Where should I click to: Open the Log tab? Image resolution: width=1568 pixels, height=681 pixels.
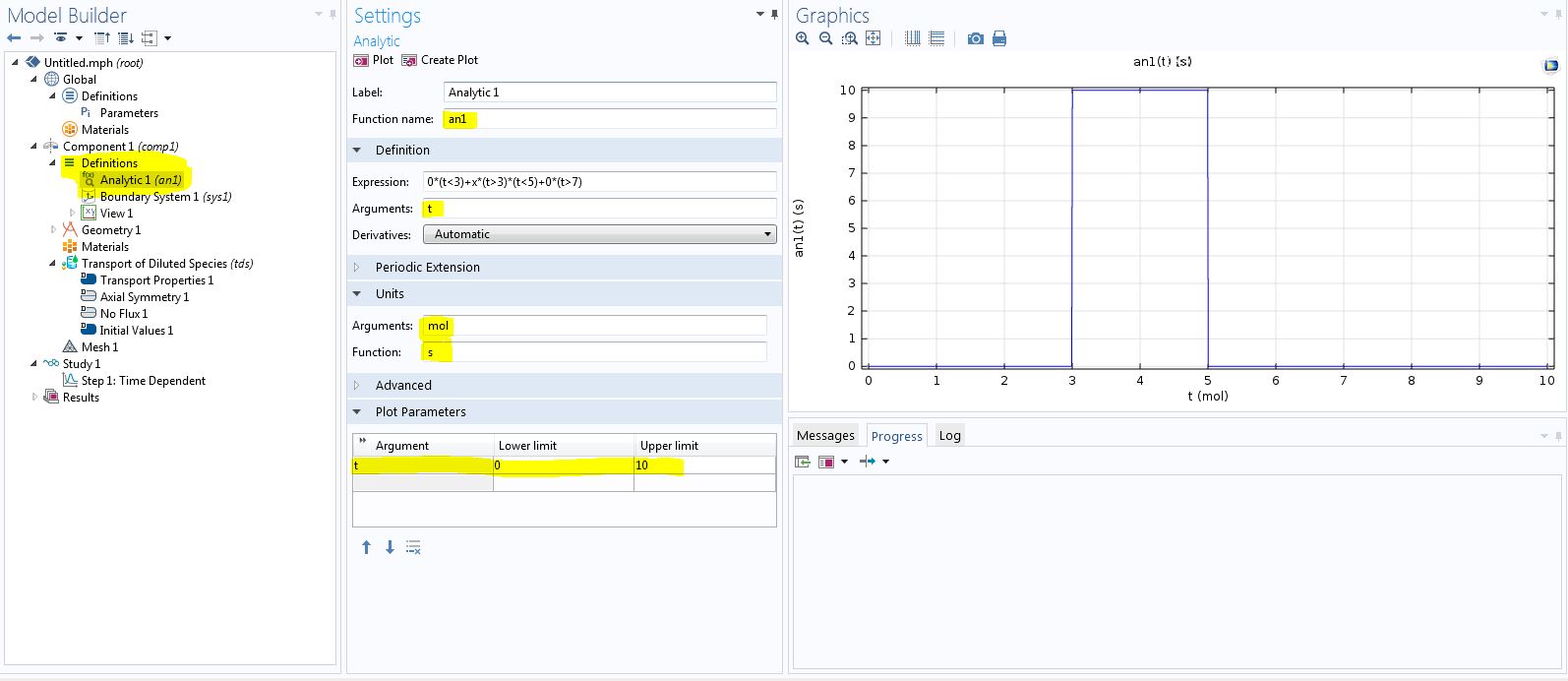[949, 436]
